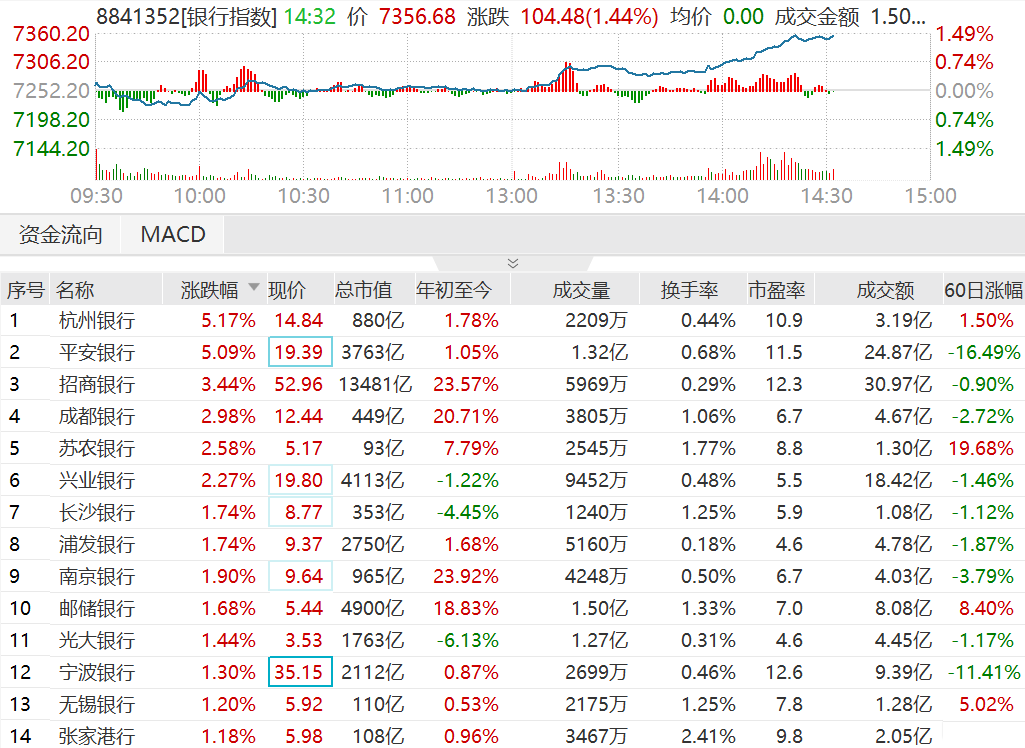Image resolution: width=1025 pixels, height=748 pixels.
Task: Click the 7360.20 top price axis label
Action: coord(51,33)
